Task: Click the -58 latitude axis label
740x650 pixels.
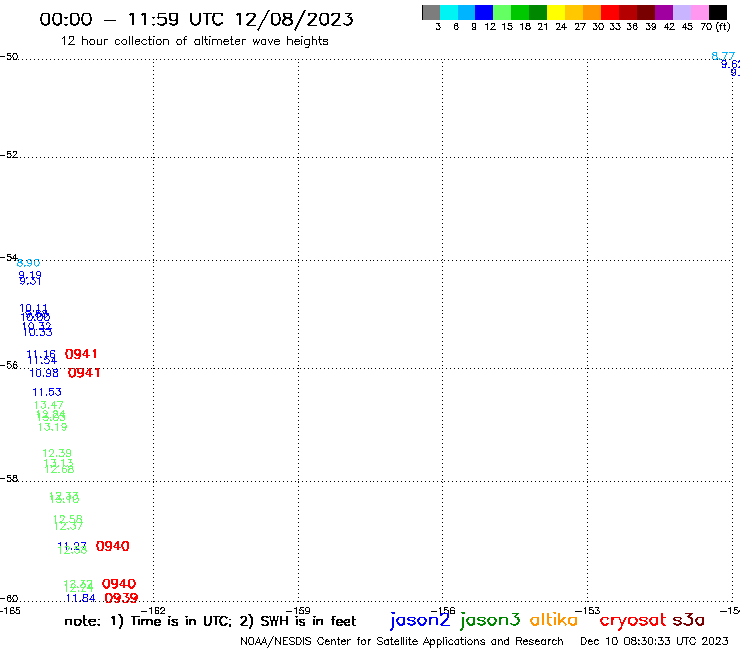Action: point(9,479)
